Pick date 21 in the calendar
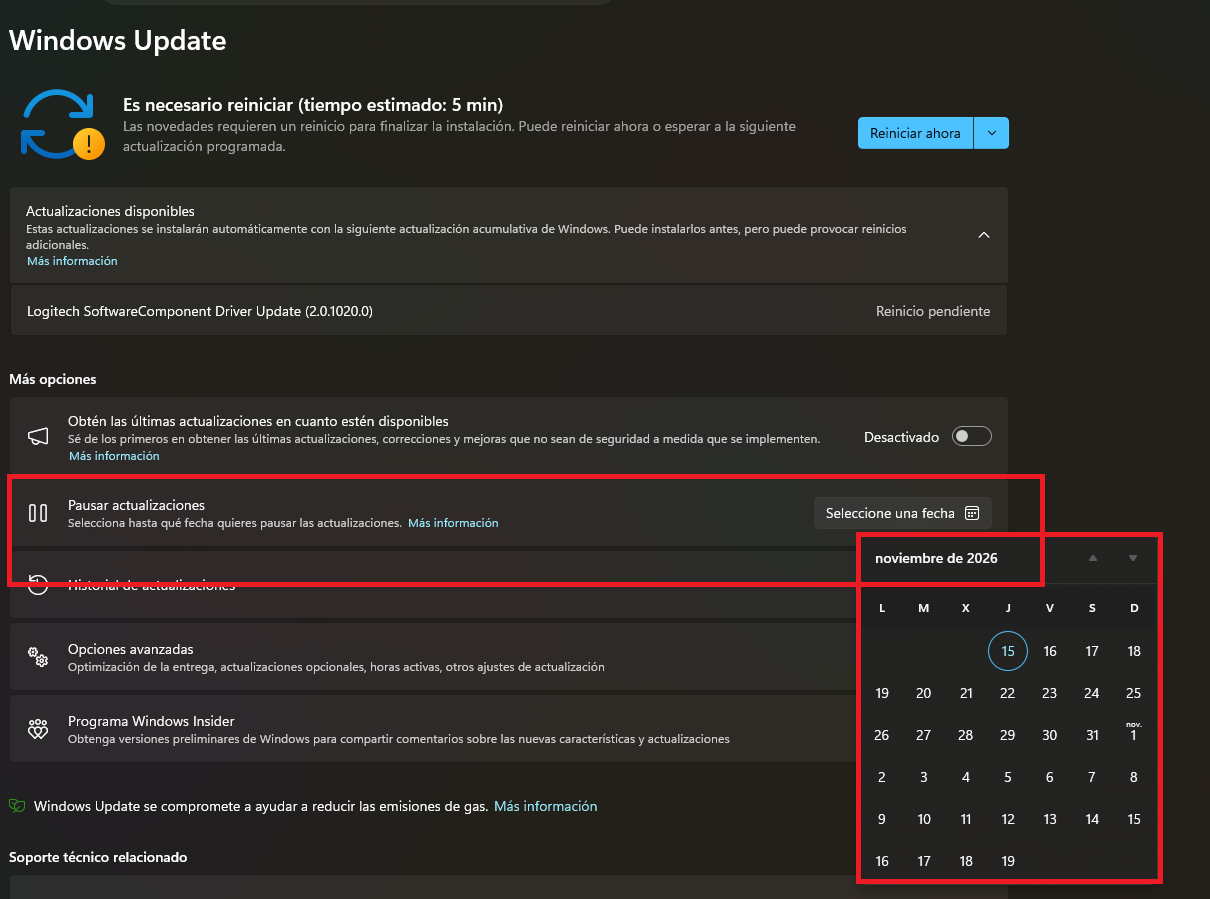1210x899 pixels. pos(966,693)
